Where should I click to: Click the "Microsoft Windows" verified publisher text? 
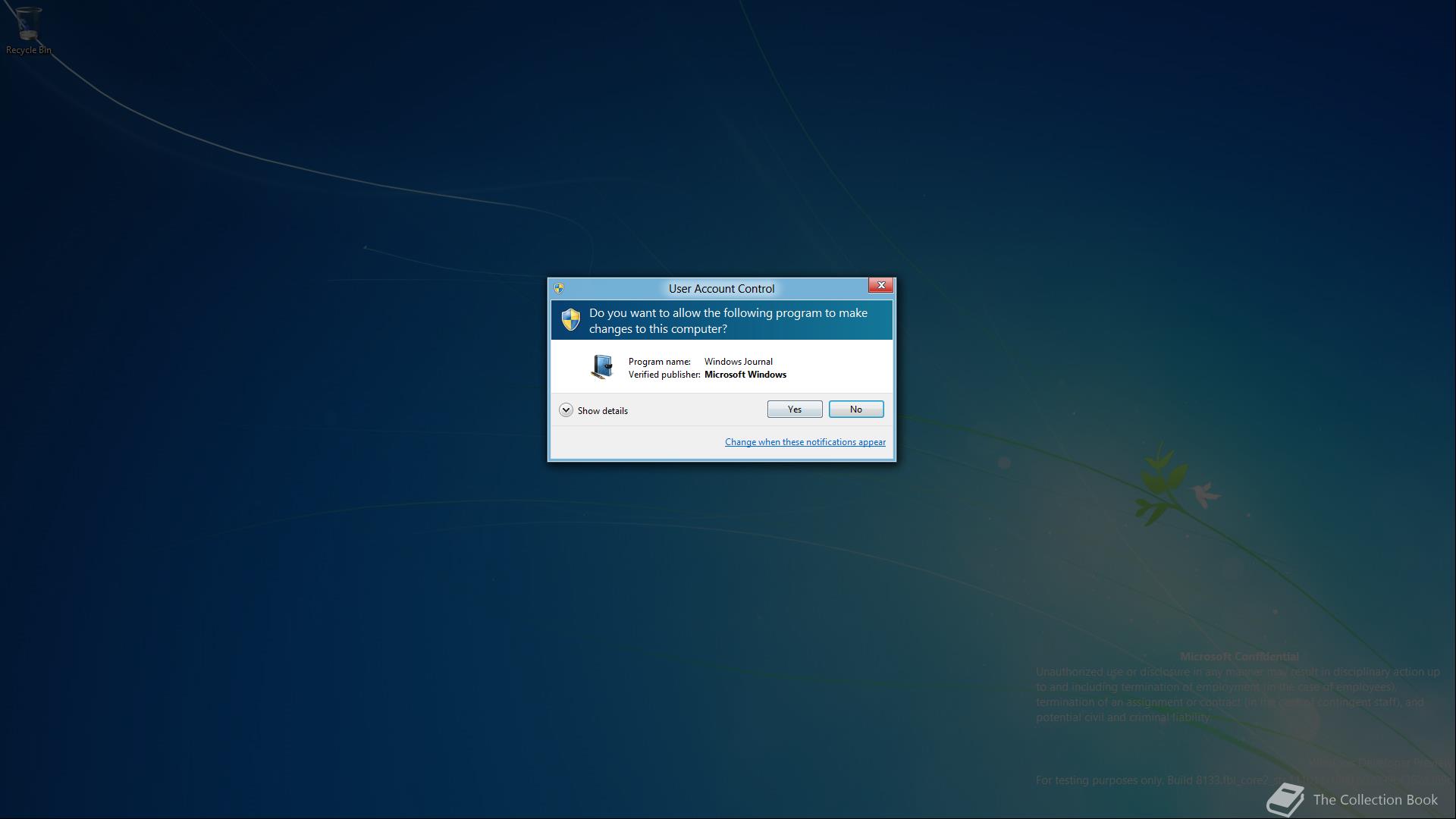pos(745,375)
